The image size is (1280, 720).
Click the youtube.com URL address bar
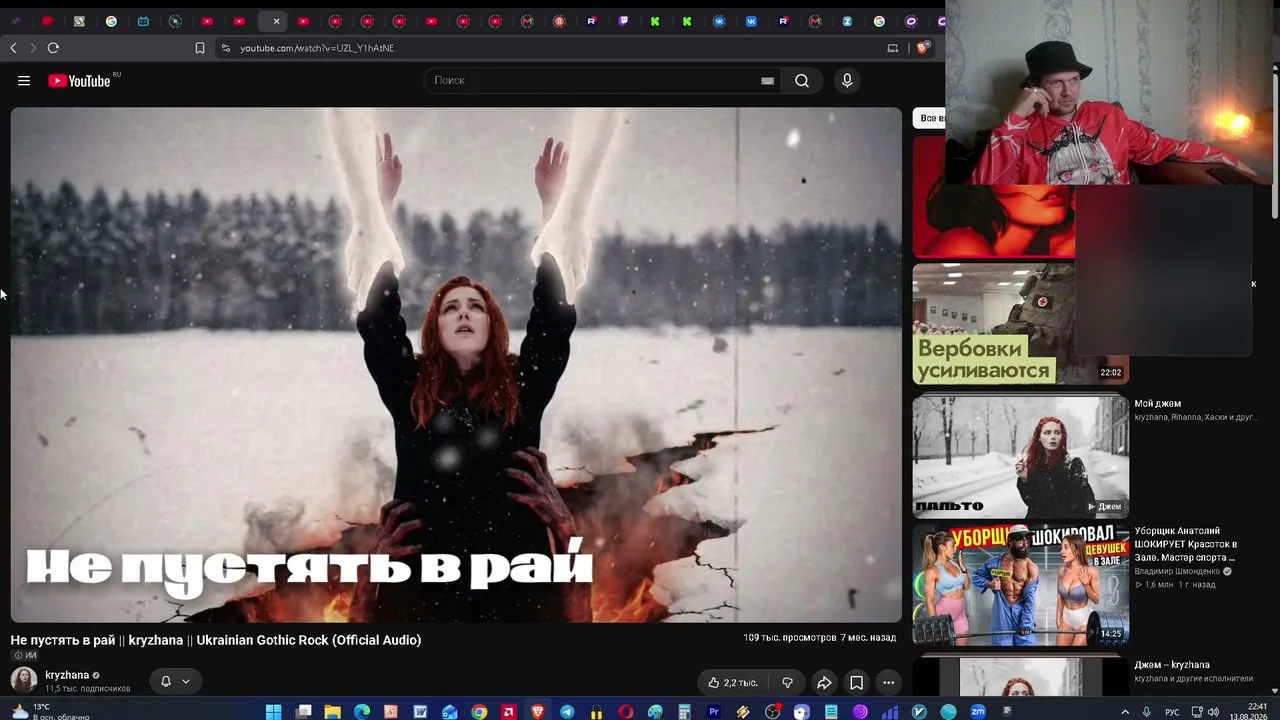(317, 48)
